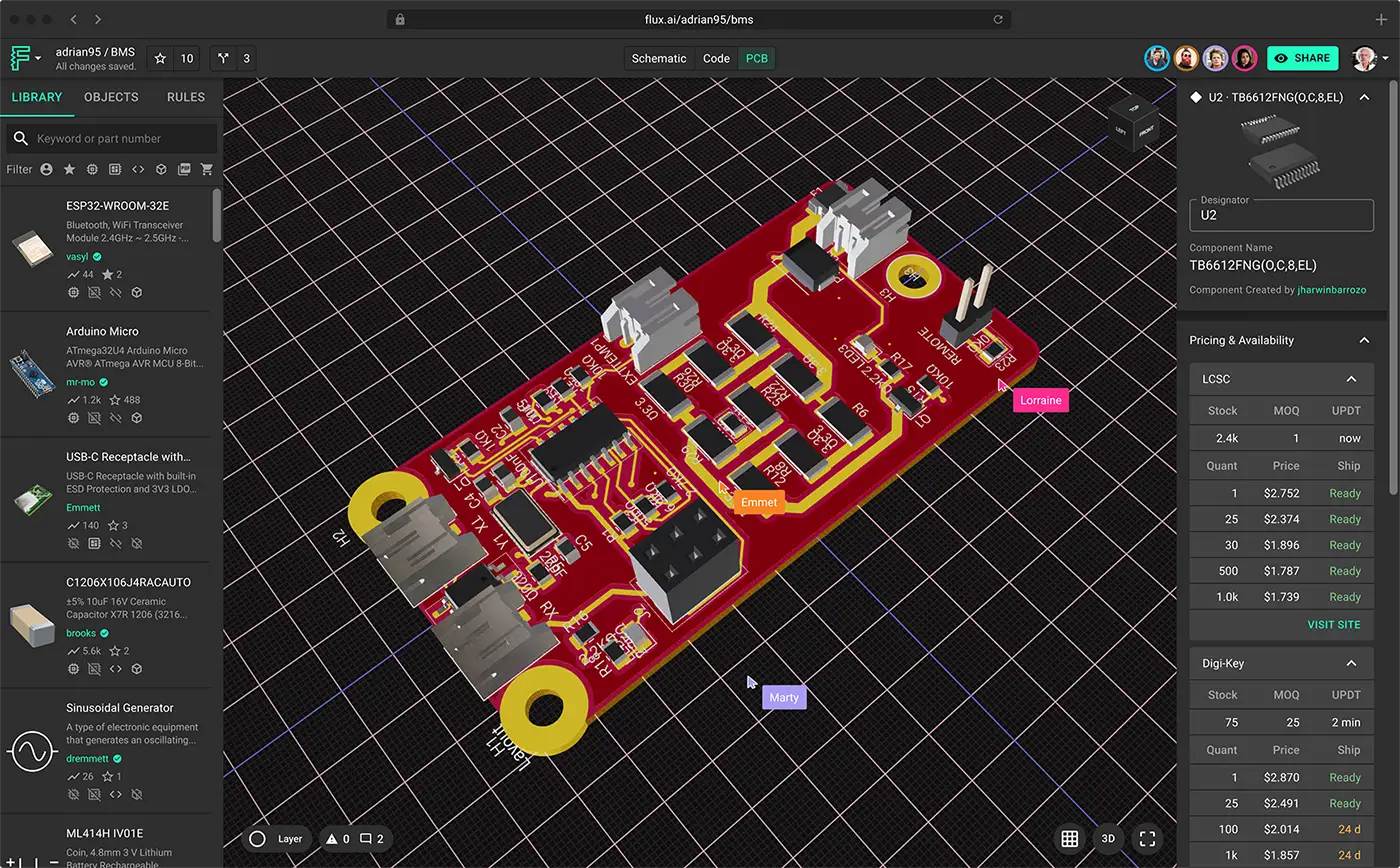The width and height of the screenshot is (1400, 868).
Task: Collapse the Pricing & Availability section
Action: click(1364, 340)
